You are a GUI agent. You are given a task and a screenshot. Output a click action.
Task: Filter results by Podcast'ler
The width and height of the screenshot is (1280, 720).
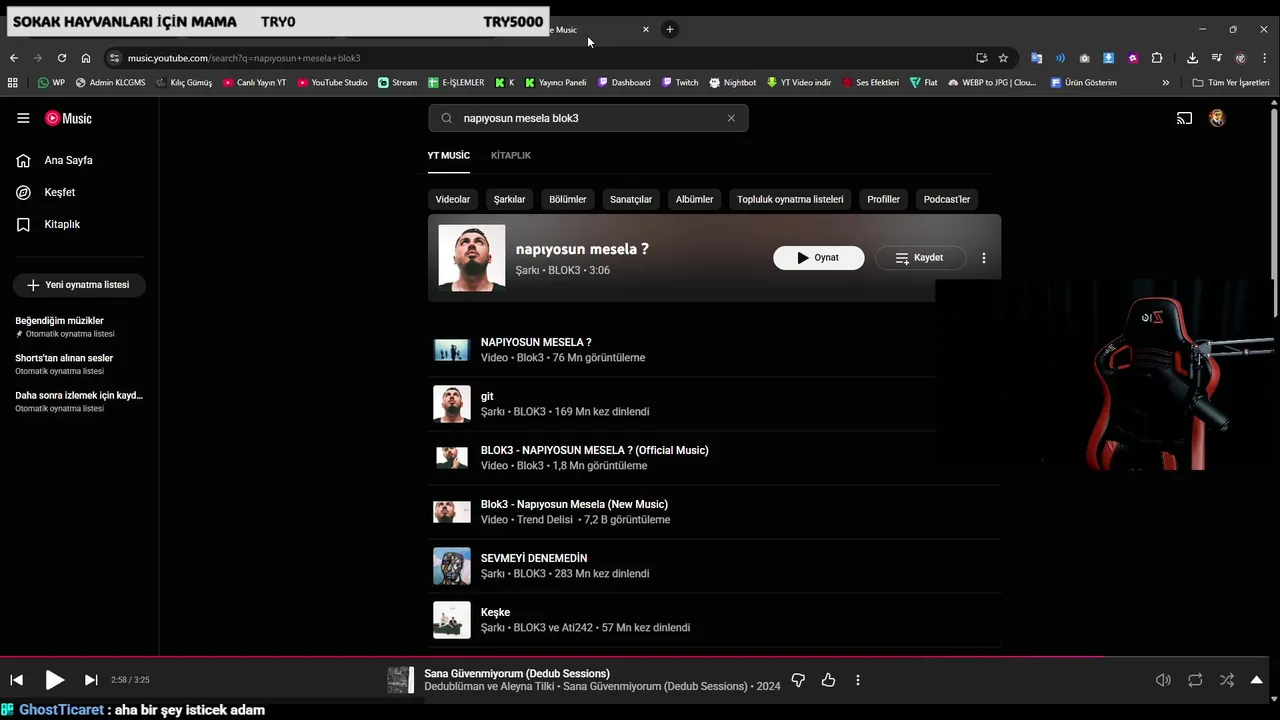click(947, 199)
